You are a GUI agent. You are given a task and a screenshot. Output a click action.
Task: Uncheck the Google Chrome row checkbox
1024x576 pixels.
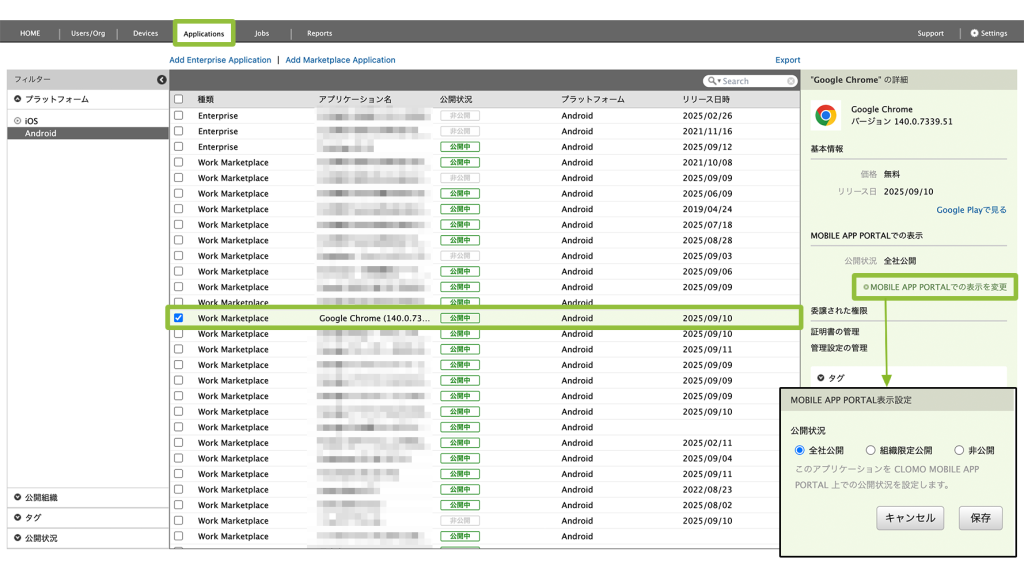pos(179,318)
